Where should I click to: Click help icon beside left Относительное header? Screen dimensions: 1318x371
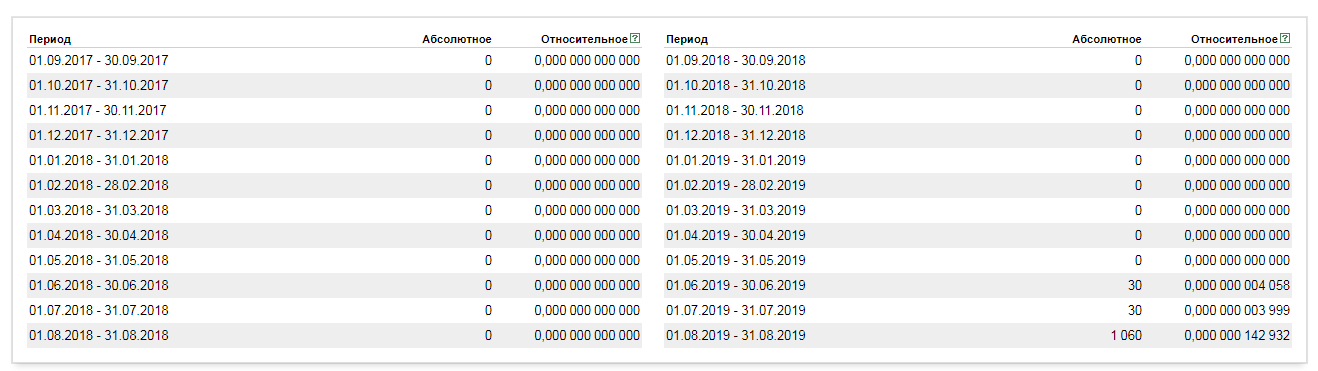click(x=635, y=39)
